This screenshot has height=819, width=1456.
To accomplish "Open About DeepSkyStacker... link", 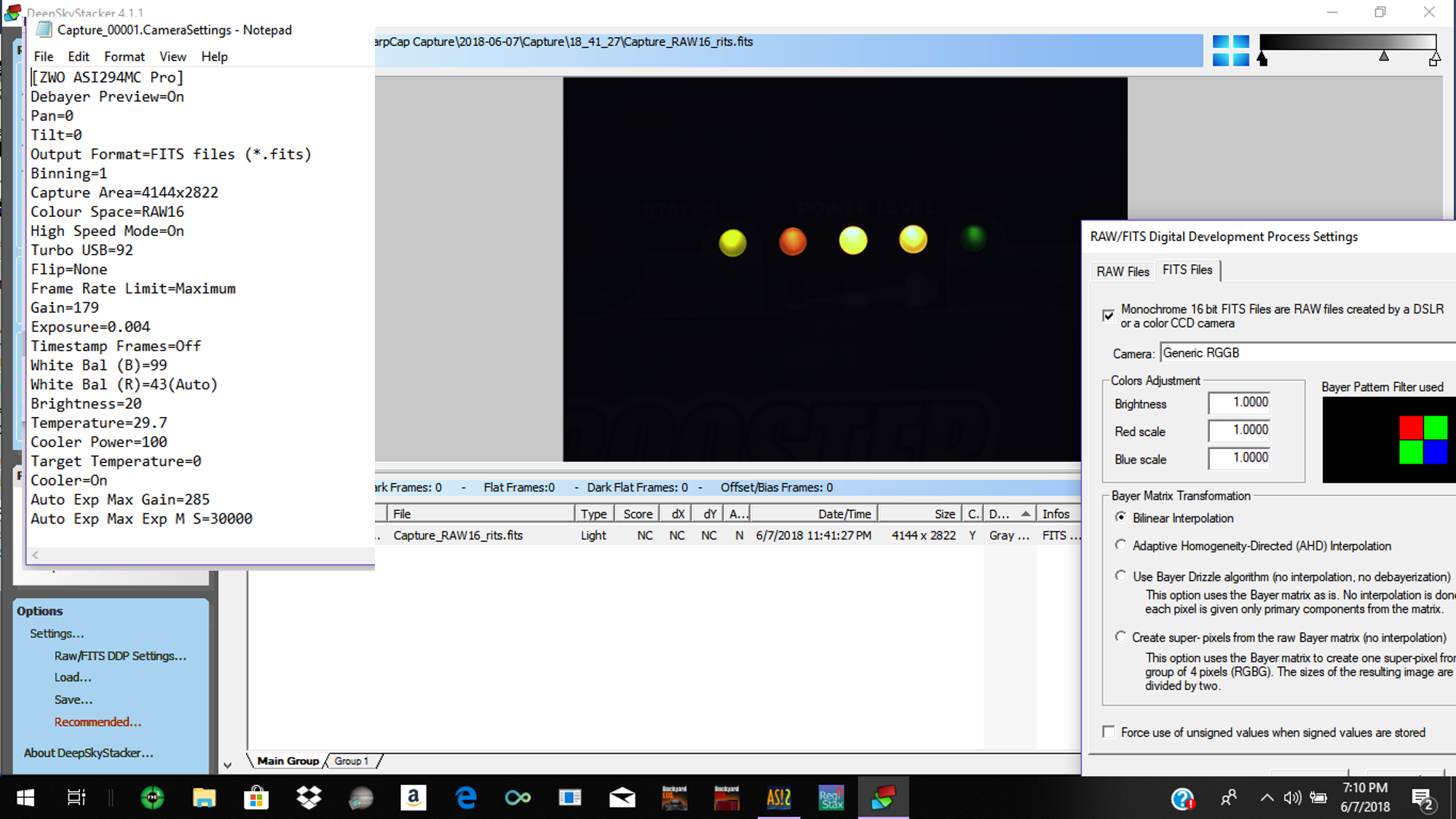I will (89, 753).
